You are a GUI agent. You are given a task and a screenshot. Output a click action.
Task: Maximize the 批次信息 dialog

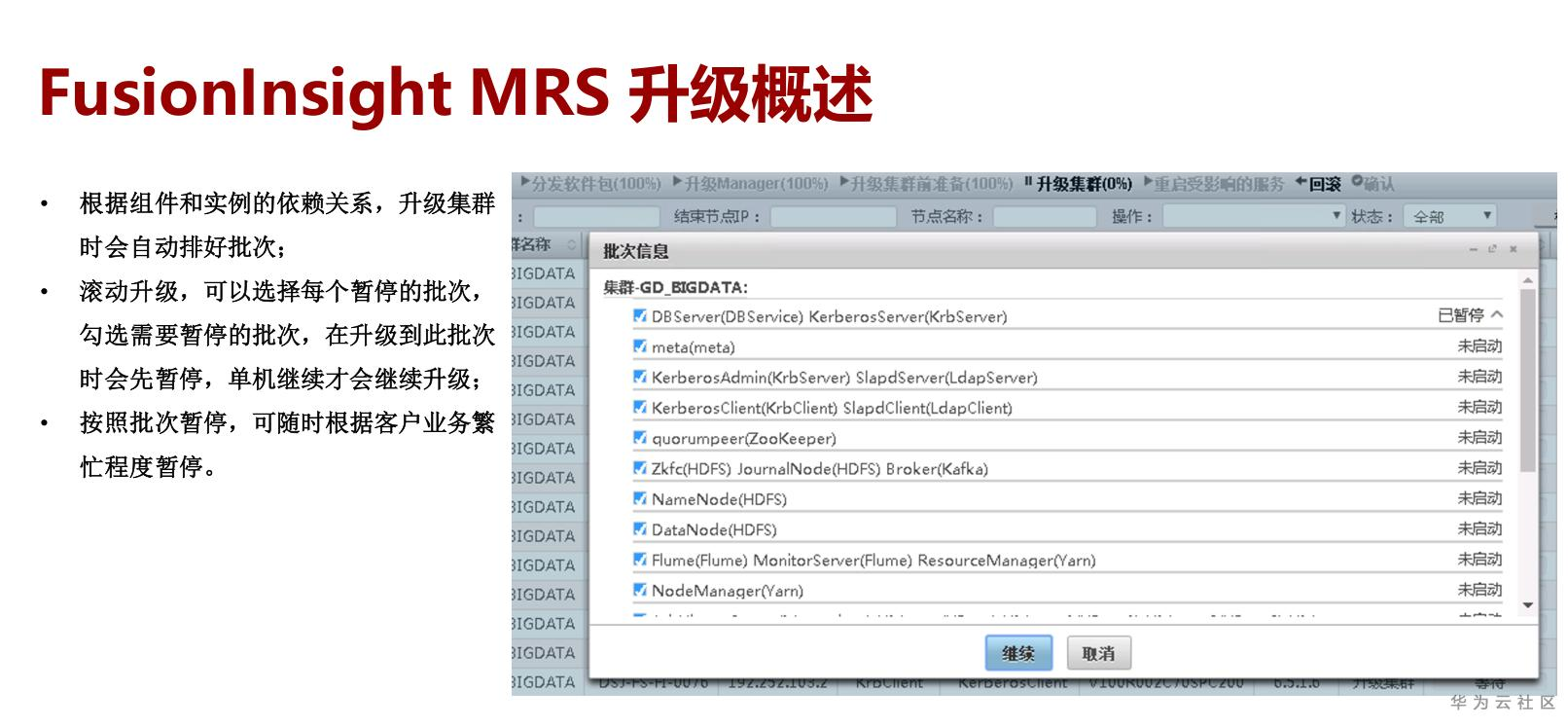tap(1493, 249)
